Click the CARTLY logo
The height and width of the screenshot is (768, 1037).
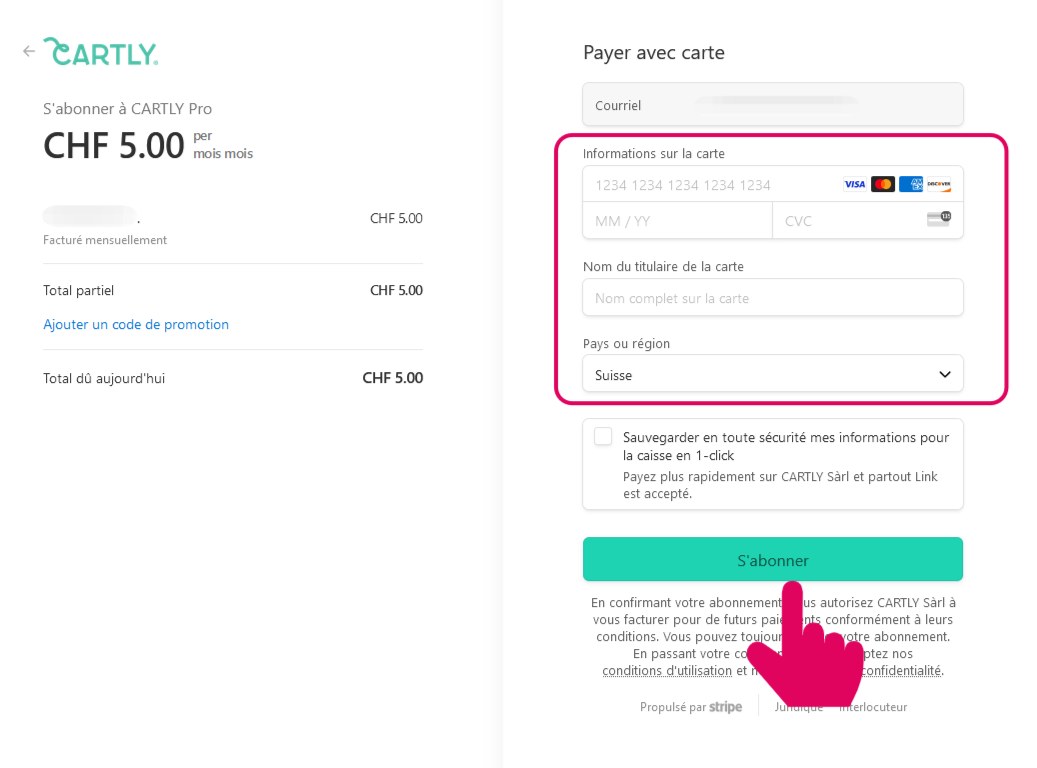click(102, 52)
